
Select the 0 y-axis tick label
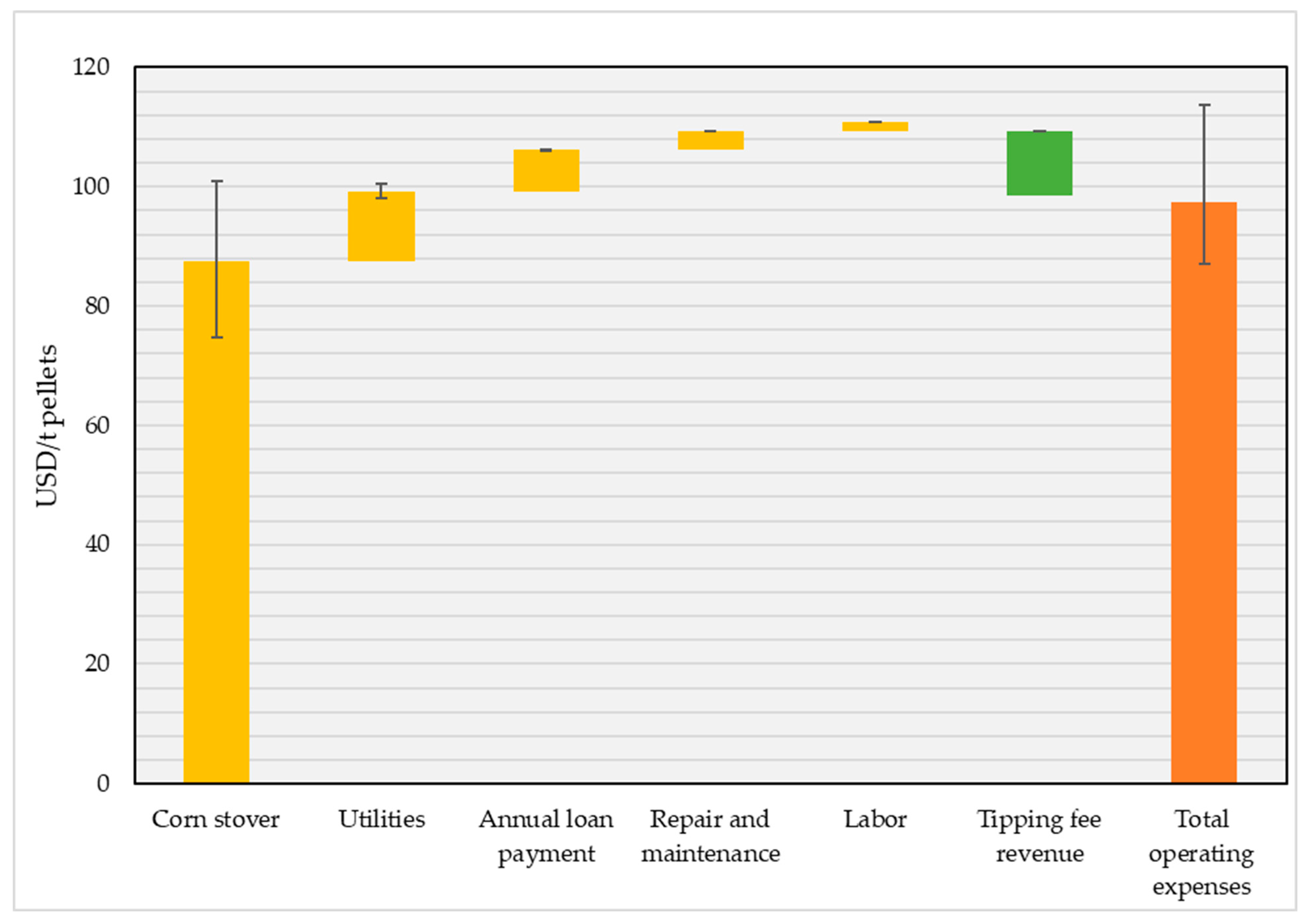[103, 784]
